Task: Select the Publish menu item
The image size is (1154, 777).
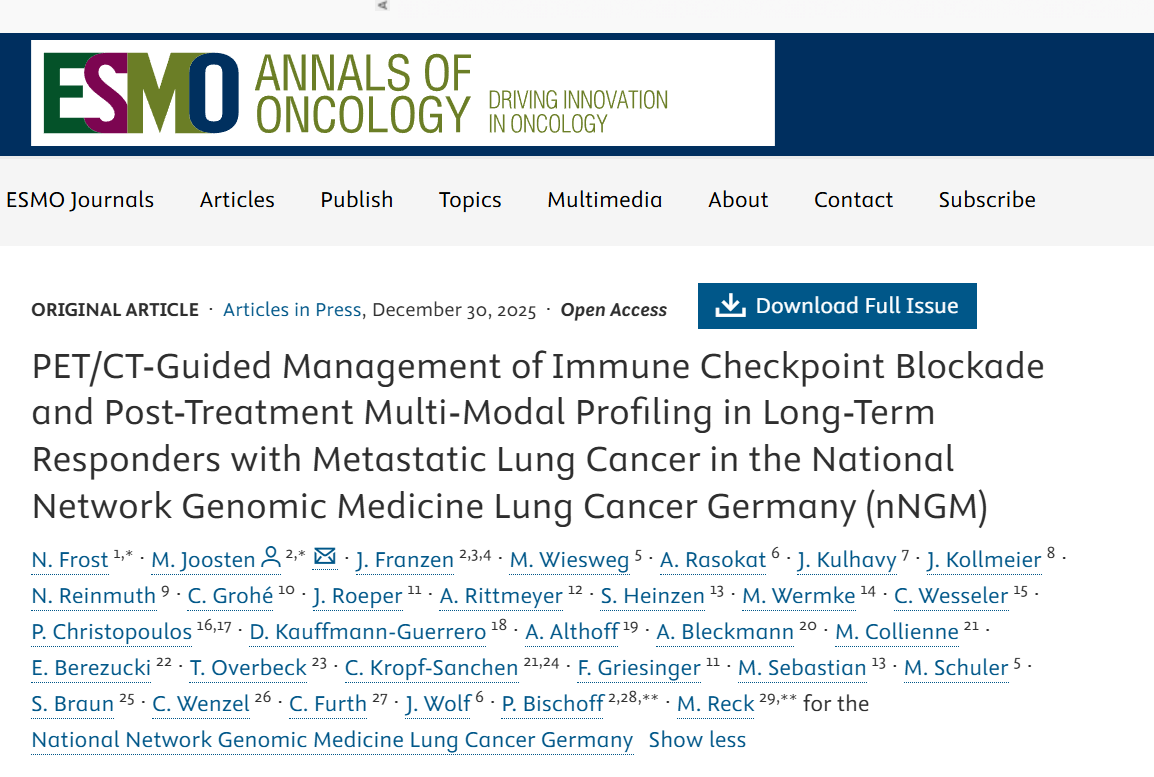Action: pos(357,200)
